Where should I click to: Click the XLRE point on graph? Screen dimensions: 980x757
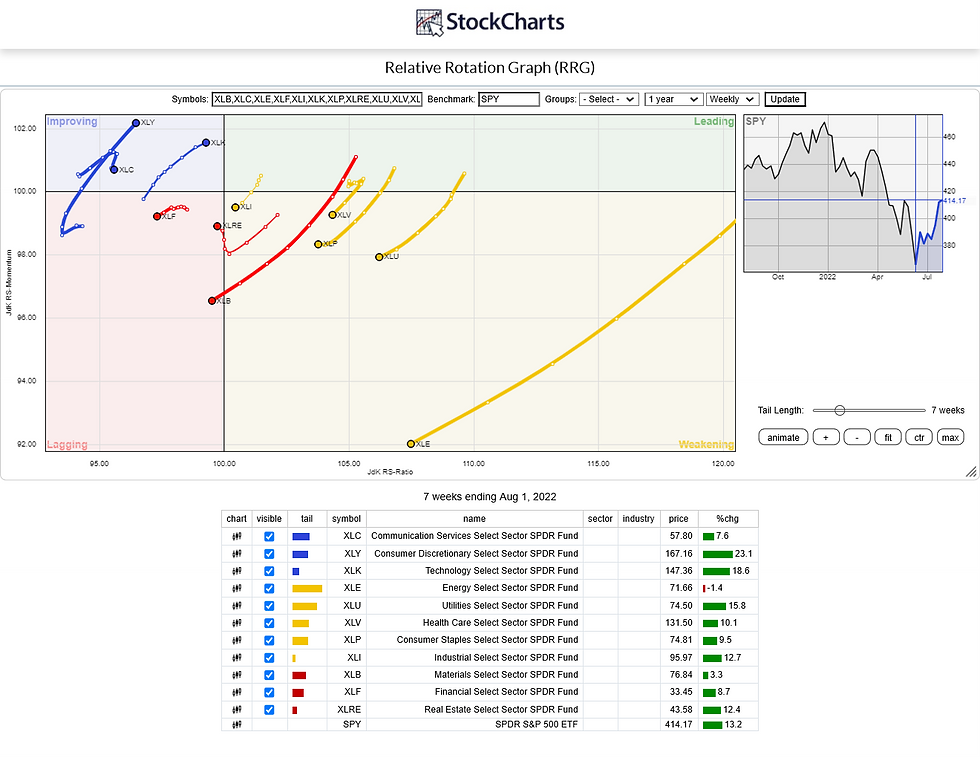tap(217, 226)
